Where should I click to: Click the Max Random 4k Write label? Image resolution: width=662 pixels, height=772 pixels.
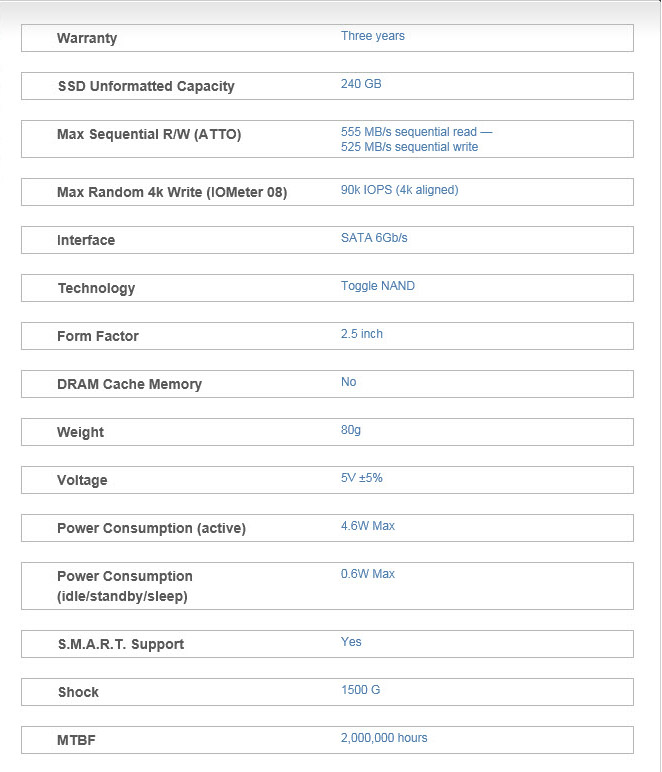pyautogui.click(x=172, y=192)
